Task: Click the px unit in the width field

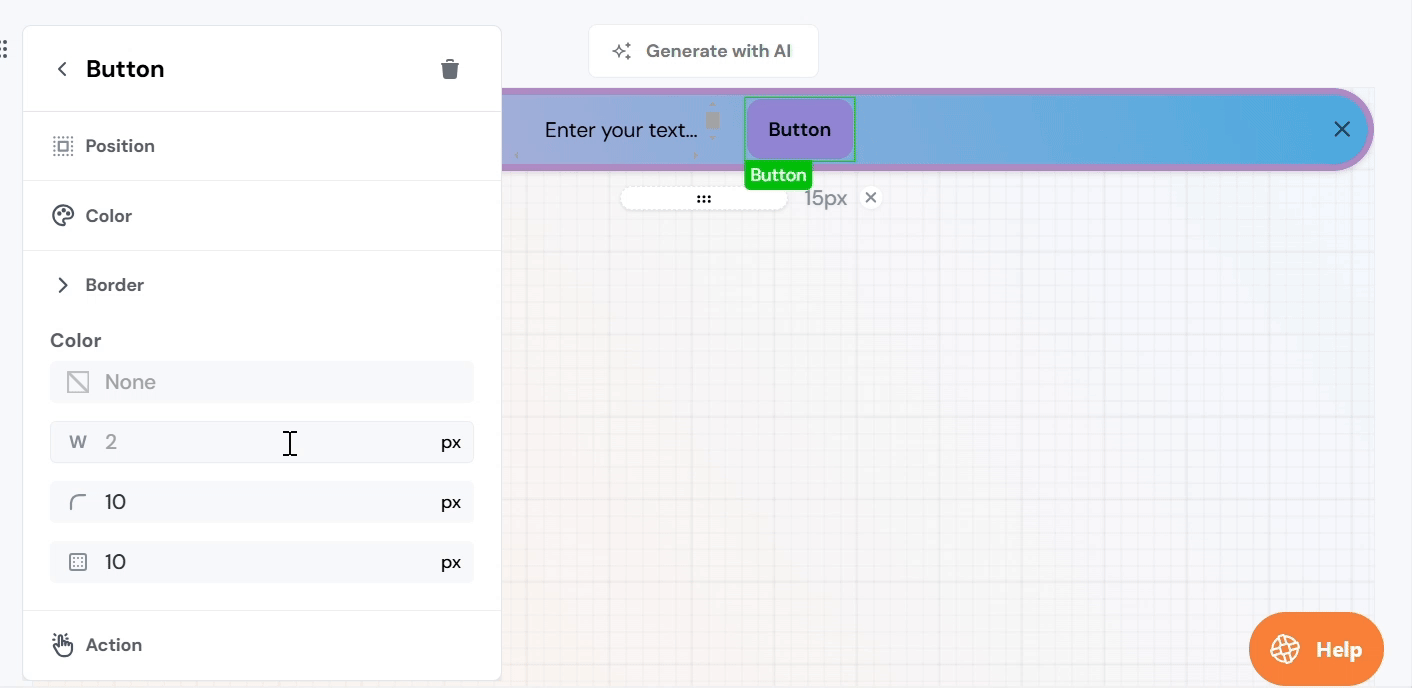Action: click(451, 442)
